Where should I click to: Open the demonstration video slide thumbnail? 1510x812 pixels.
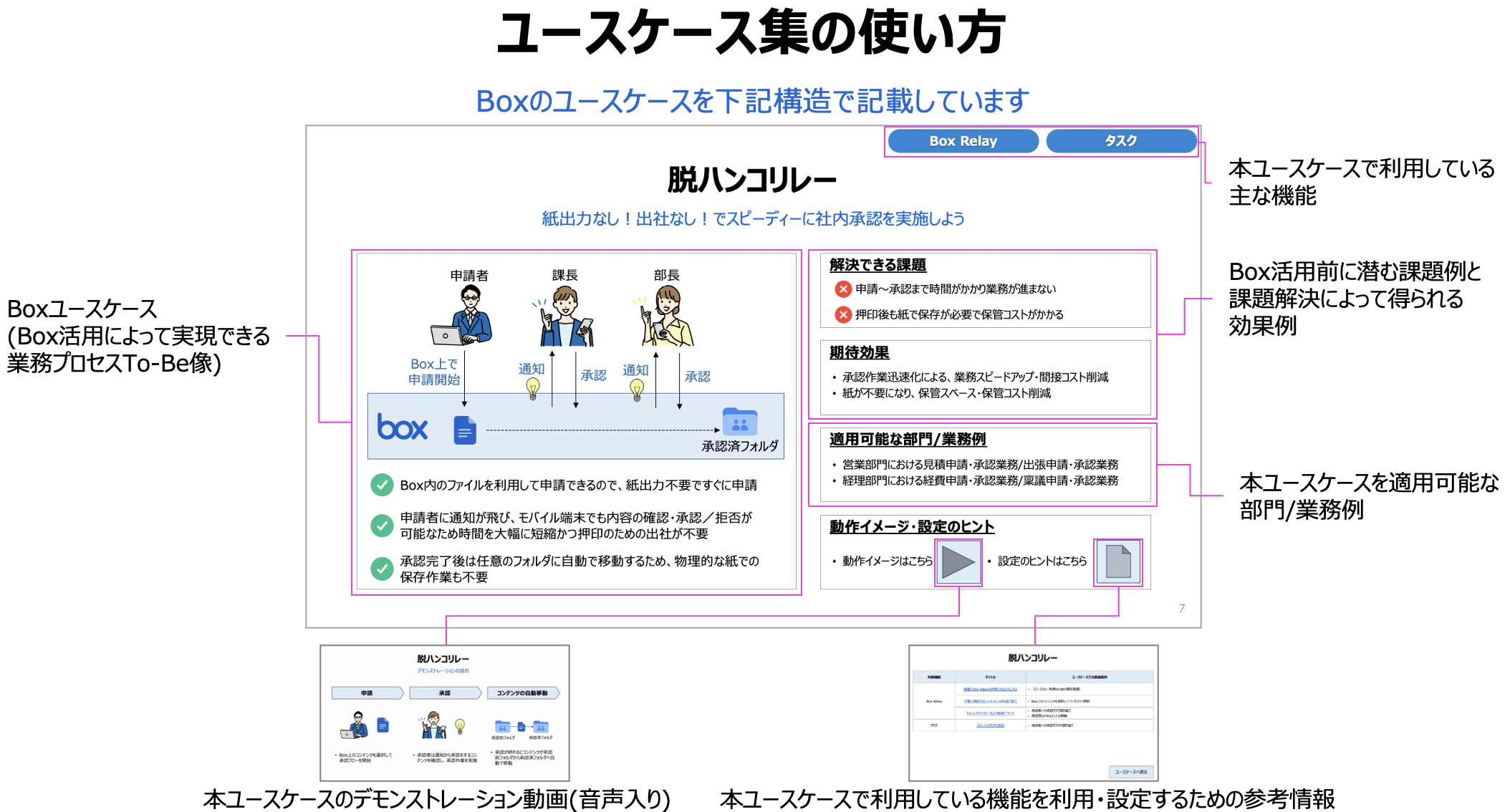point(444,712)
